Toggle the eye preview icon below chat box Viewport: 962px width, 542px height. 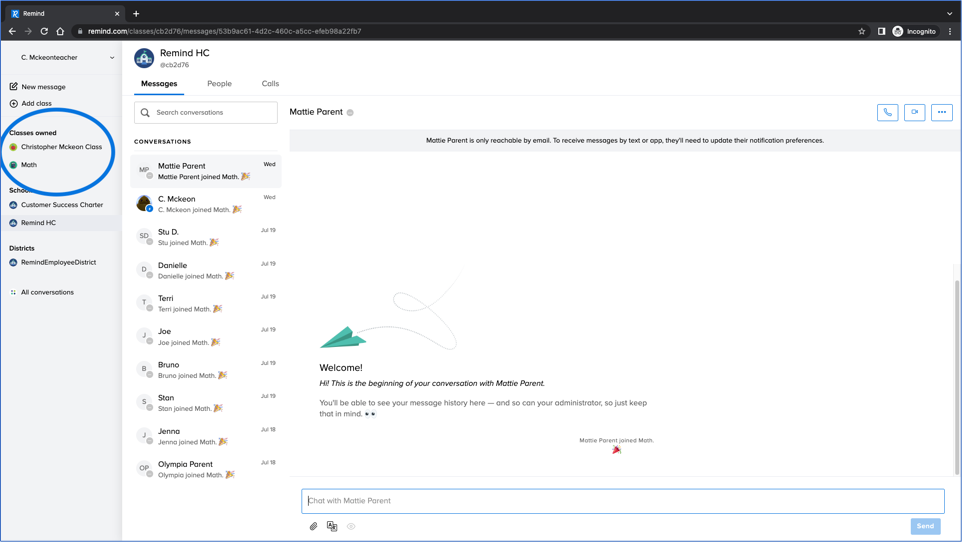(x=351, y=526)
